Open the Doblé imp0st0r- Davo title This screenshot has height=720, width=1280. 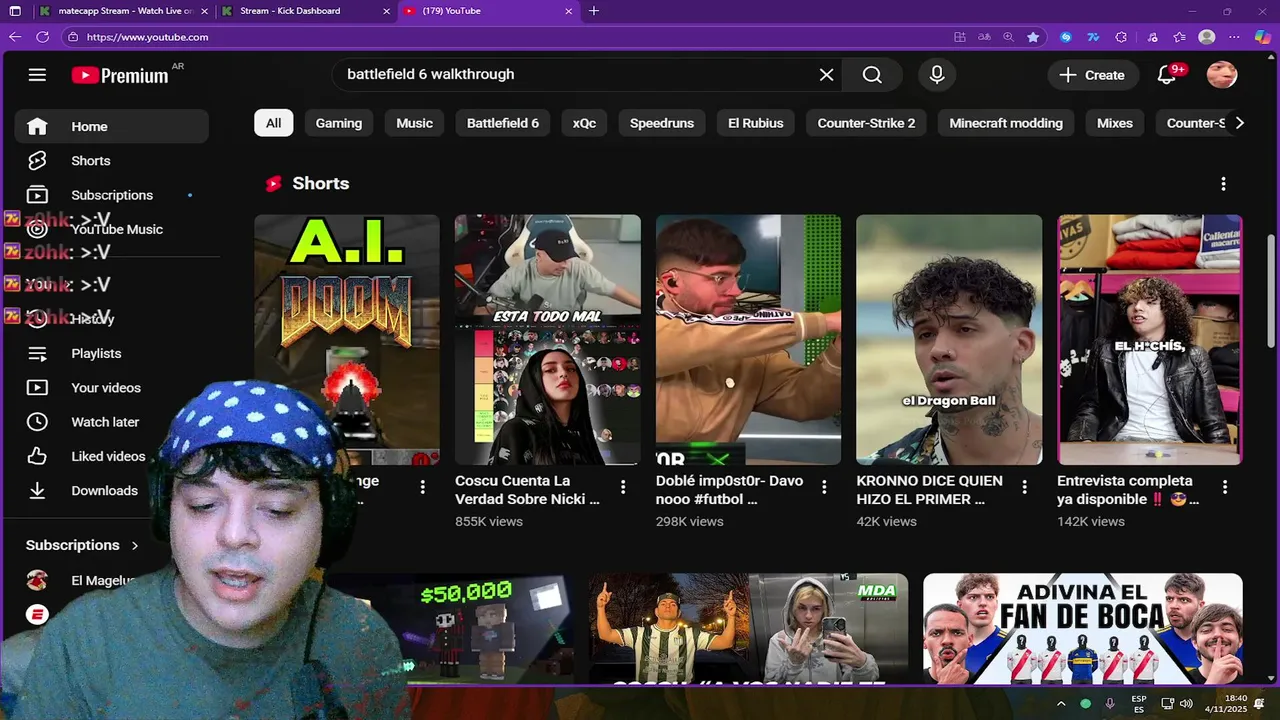click(x=729, y=490)
